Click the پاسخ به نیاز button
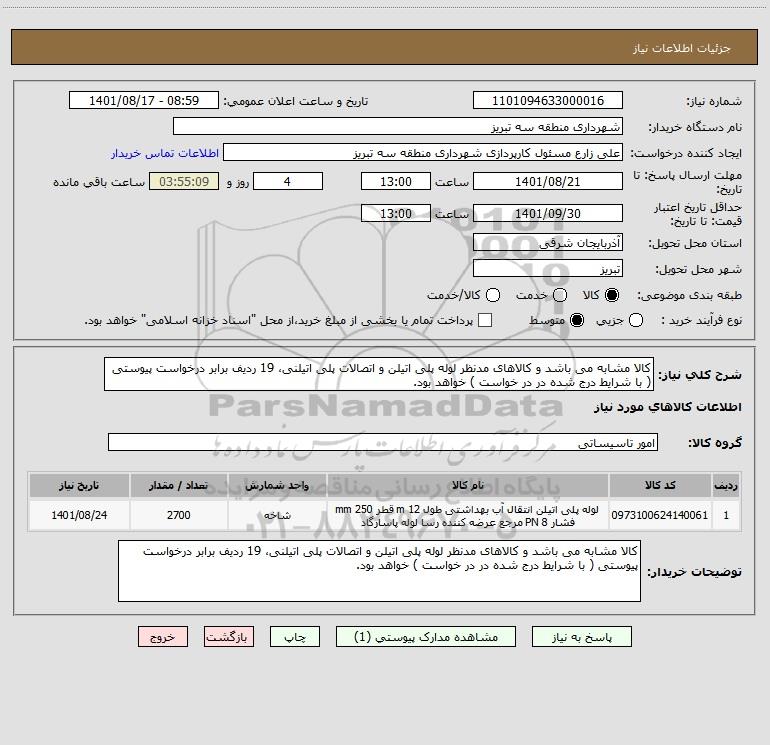Screen dimensions: 770x745 pyautogui.click(x=582, y=637)
